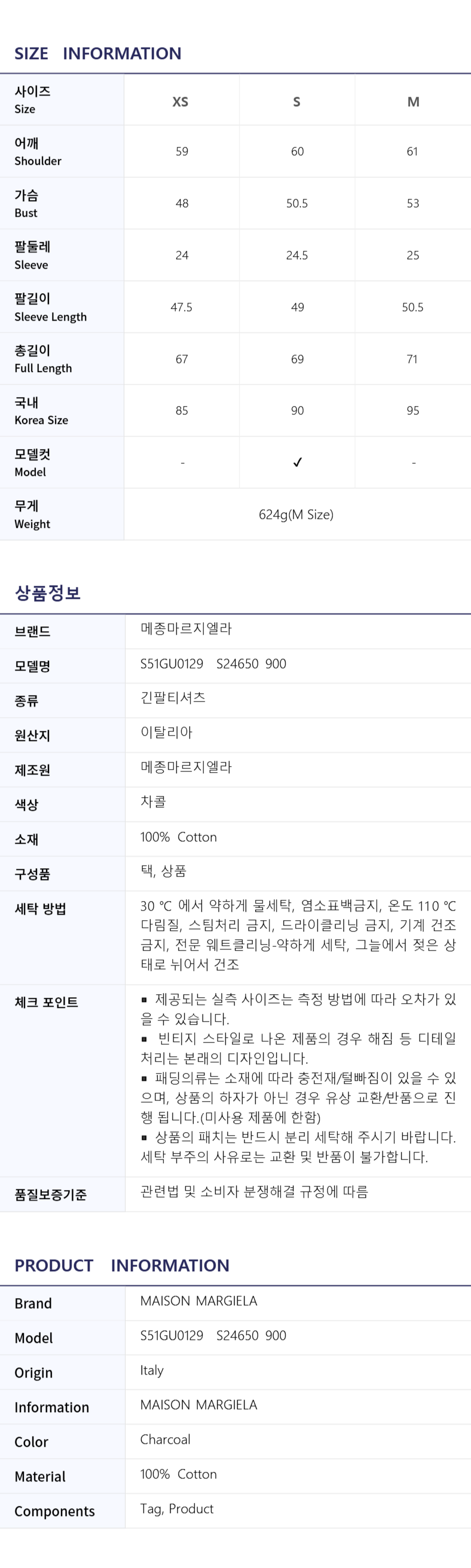471x1568 pixels.
Task: Click the 세탁 방법 row label
Action: point(40,909)
